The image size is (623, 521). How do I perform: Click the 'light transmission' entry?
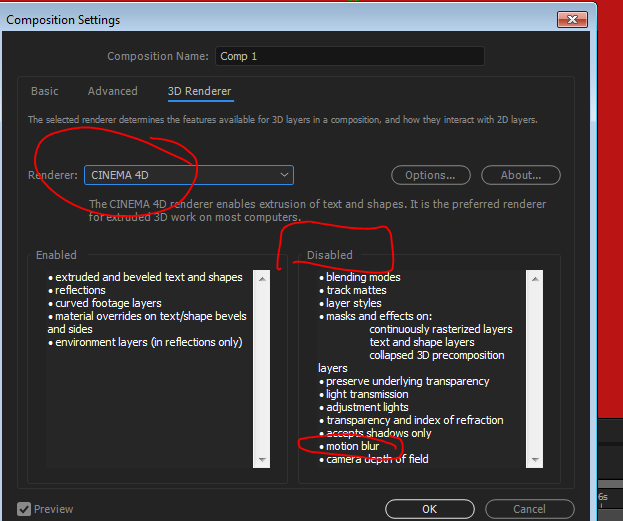point(364,394)
